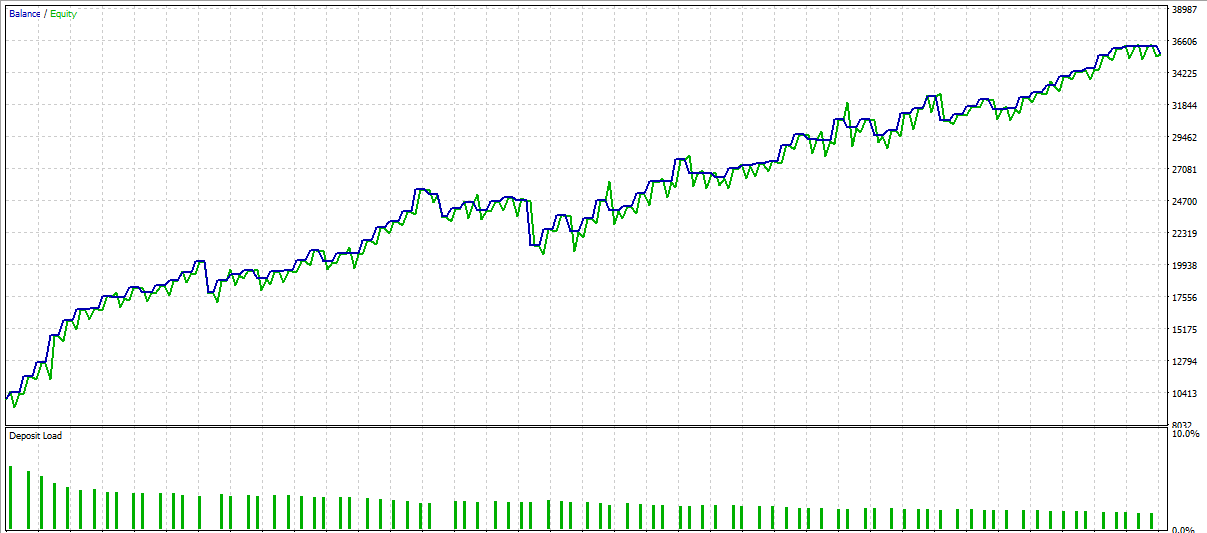1207x533 pixels.
Task: Click the 10413 axis value
Action: pos(1184,394)
